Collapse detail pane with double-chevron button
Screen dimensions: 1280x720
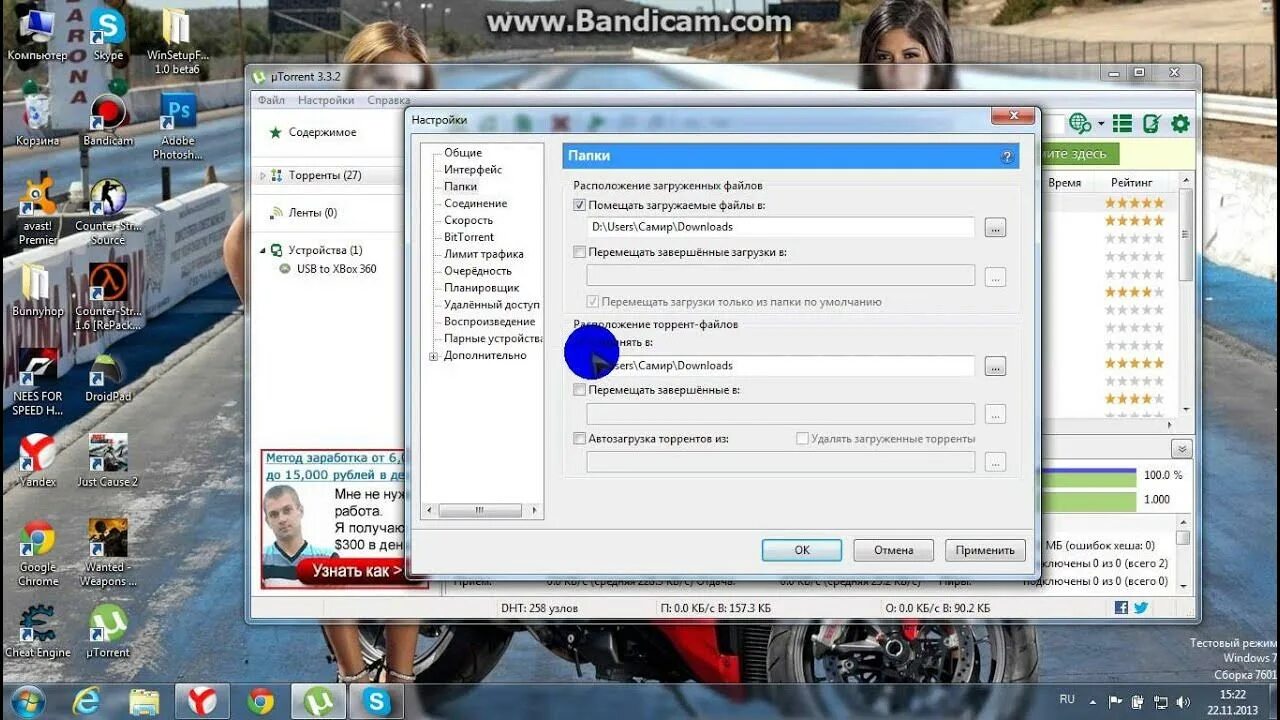click(1182, 449)
